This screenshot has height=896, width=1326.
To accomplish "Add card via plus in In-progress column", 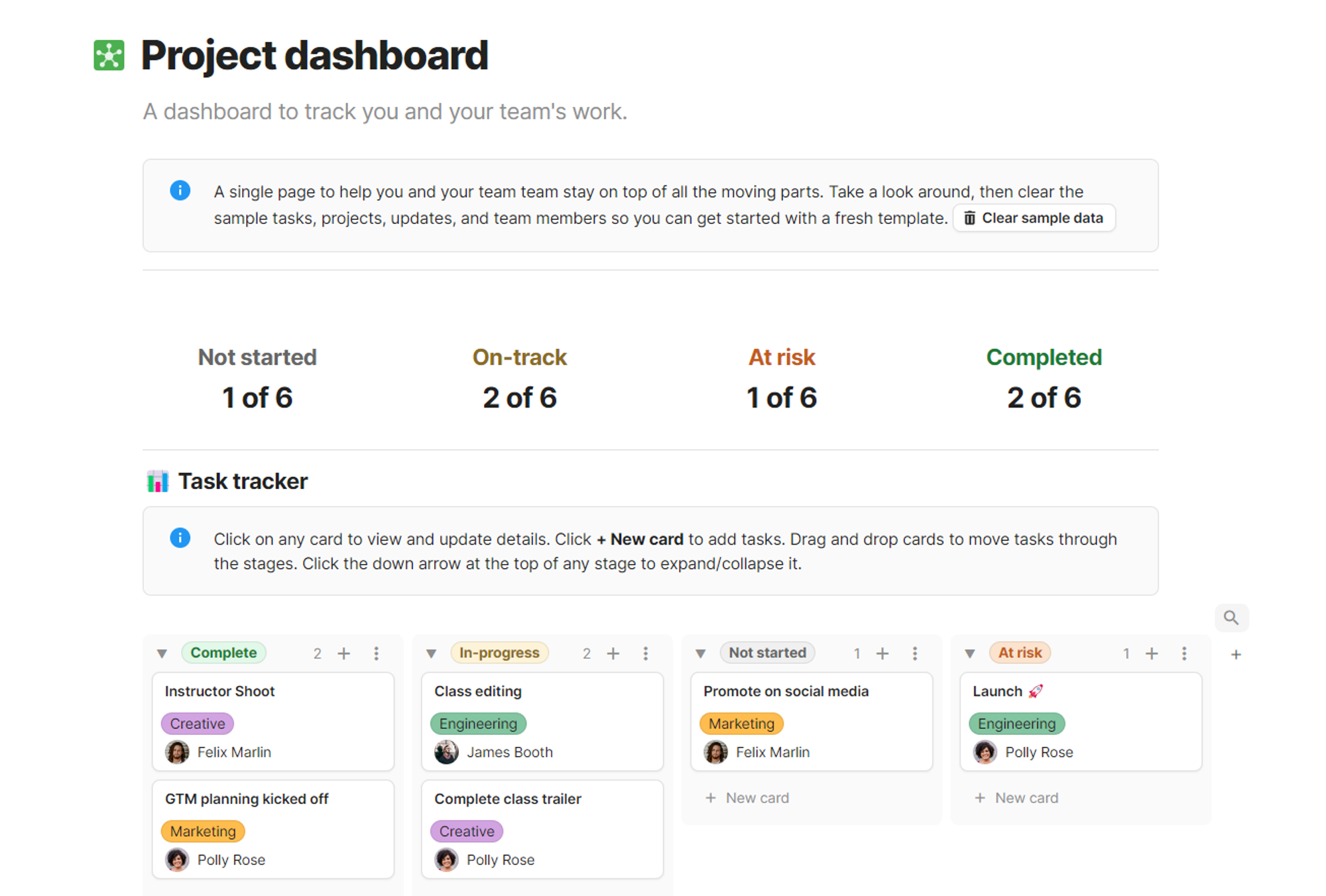I will (x=613, y=653).
